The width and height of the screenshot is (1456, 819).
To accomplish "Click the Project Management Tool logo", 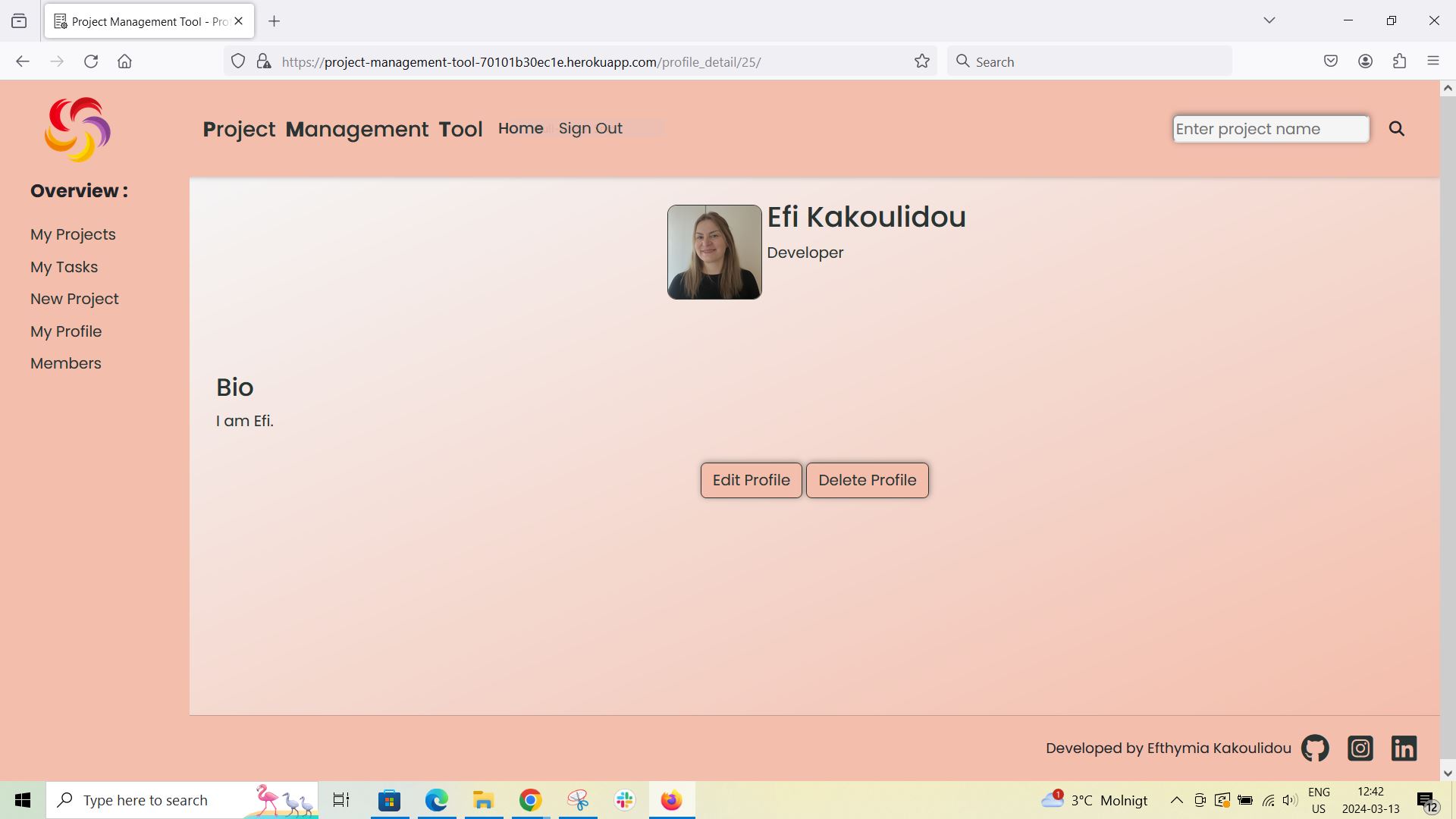I will click(77, 130).
